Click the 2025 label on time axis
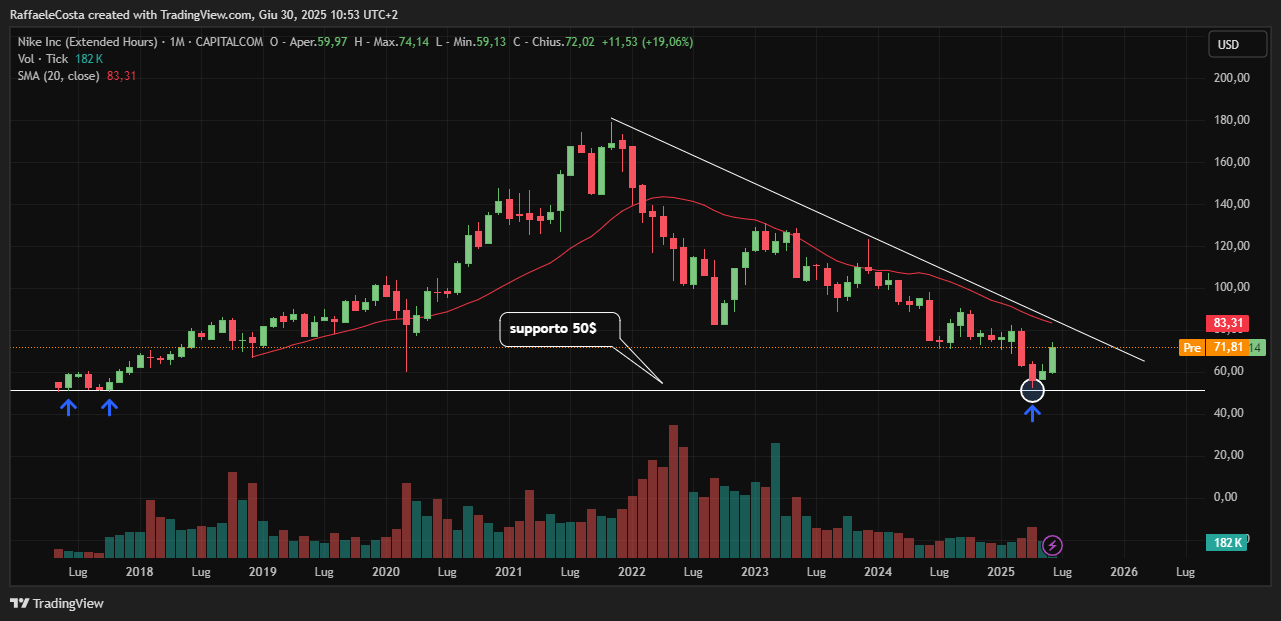 pyautogui.click(x=1001, y=572)
